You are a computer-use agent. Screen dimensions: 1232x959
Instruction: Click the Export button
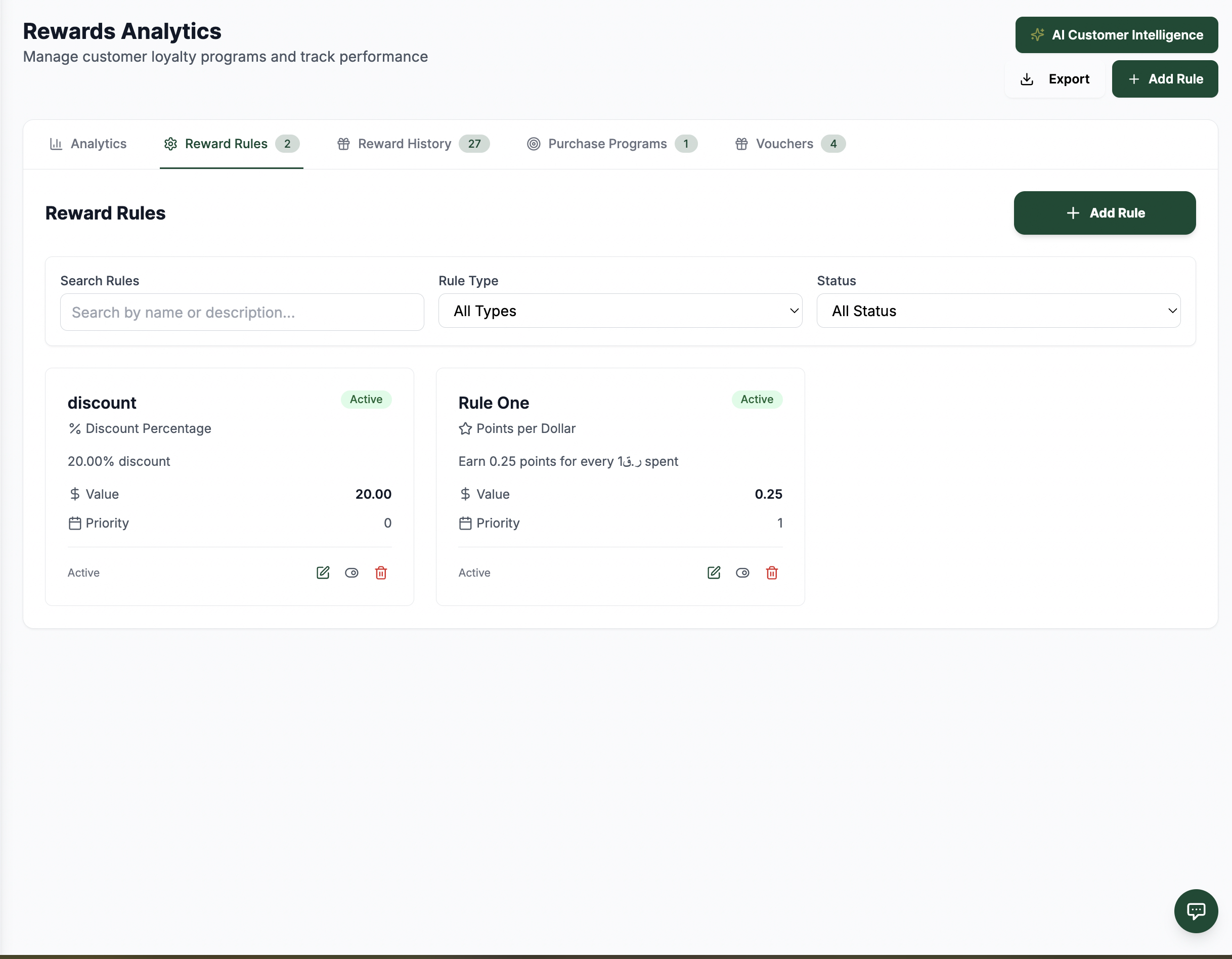[1054, 79]
